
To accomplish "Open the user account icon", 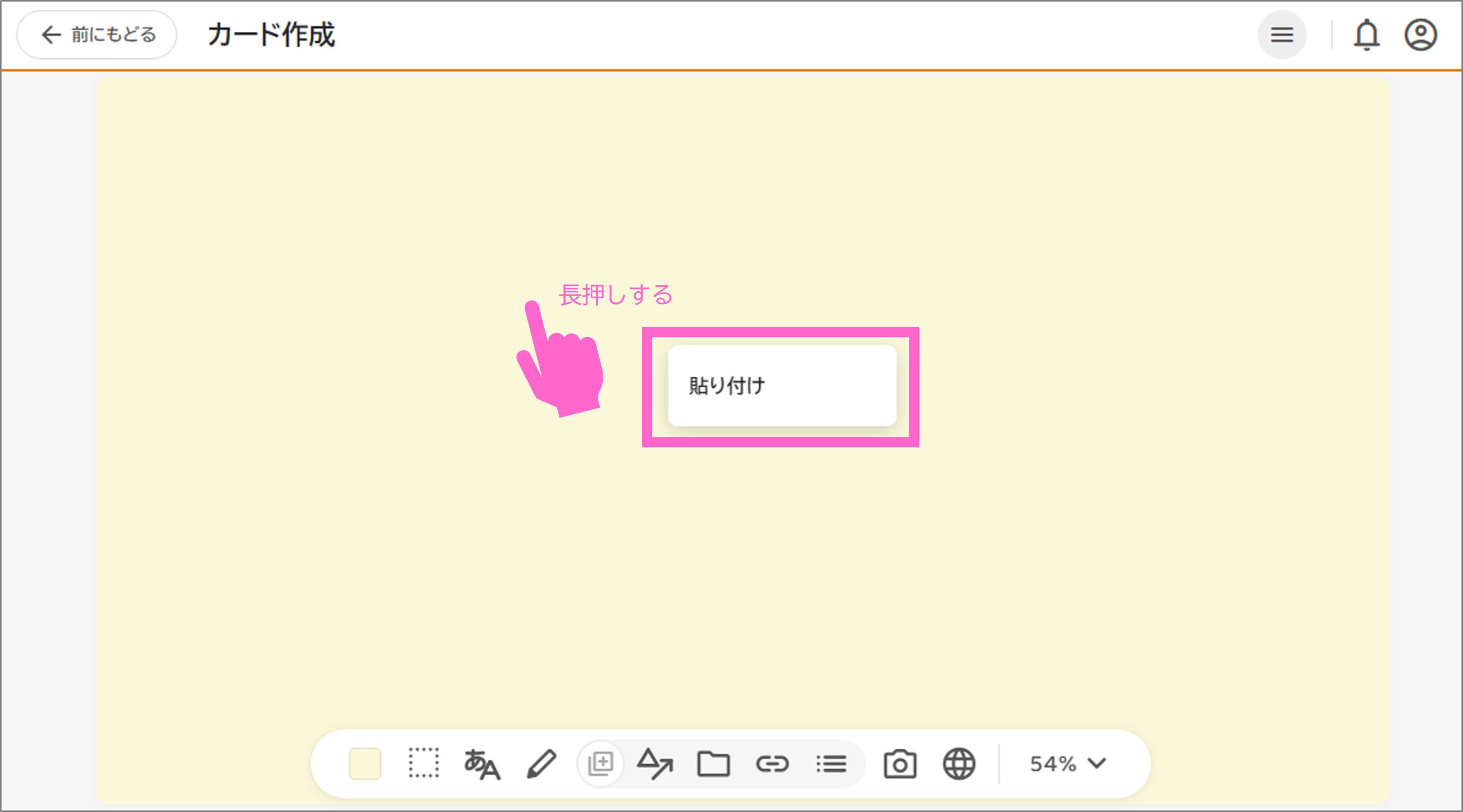I will (x=1421, y=35).
